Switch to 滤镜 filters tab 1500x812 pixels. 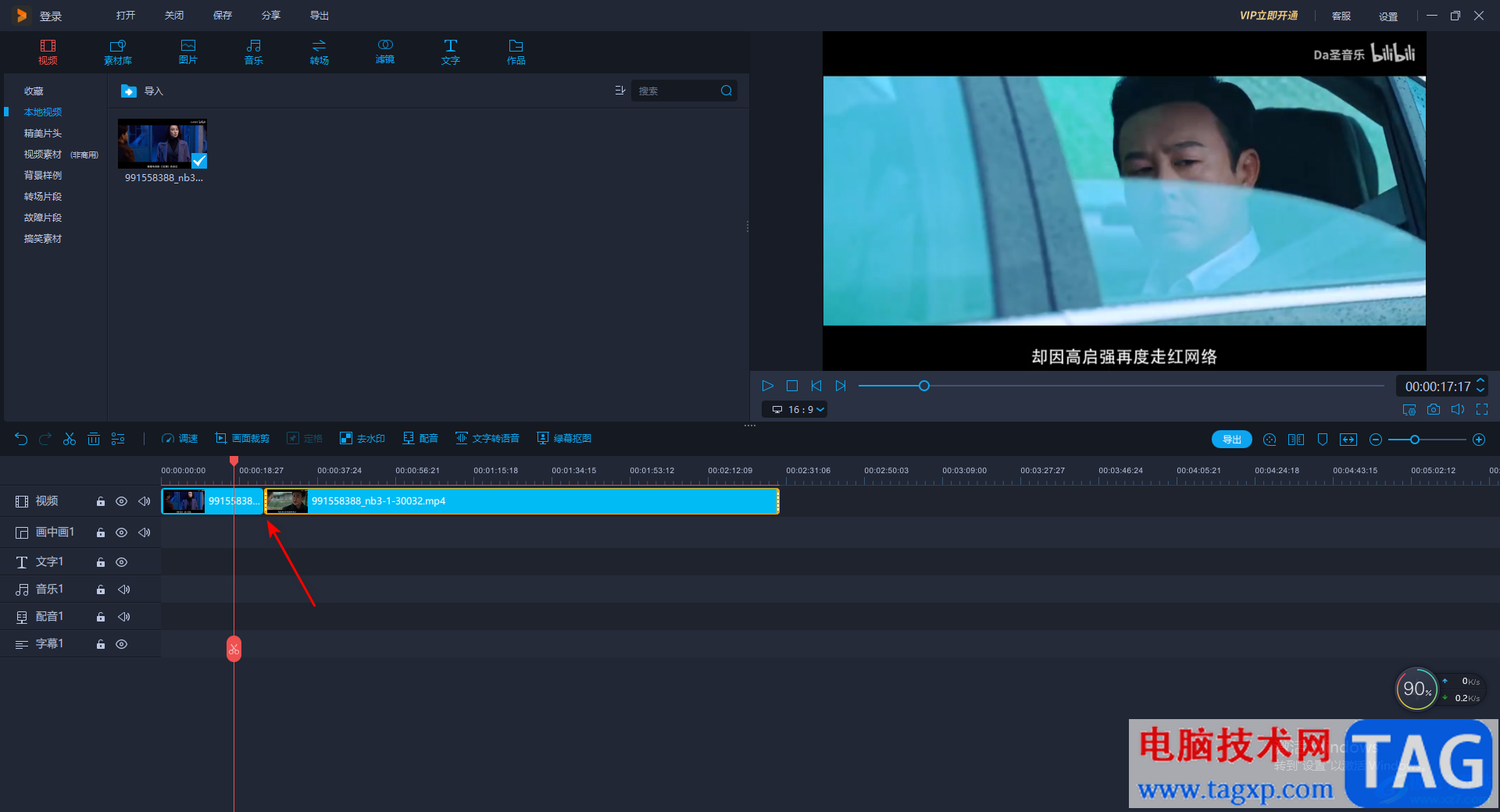pyautogui.click(x=385, y=52)
